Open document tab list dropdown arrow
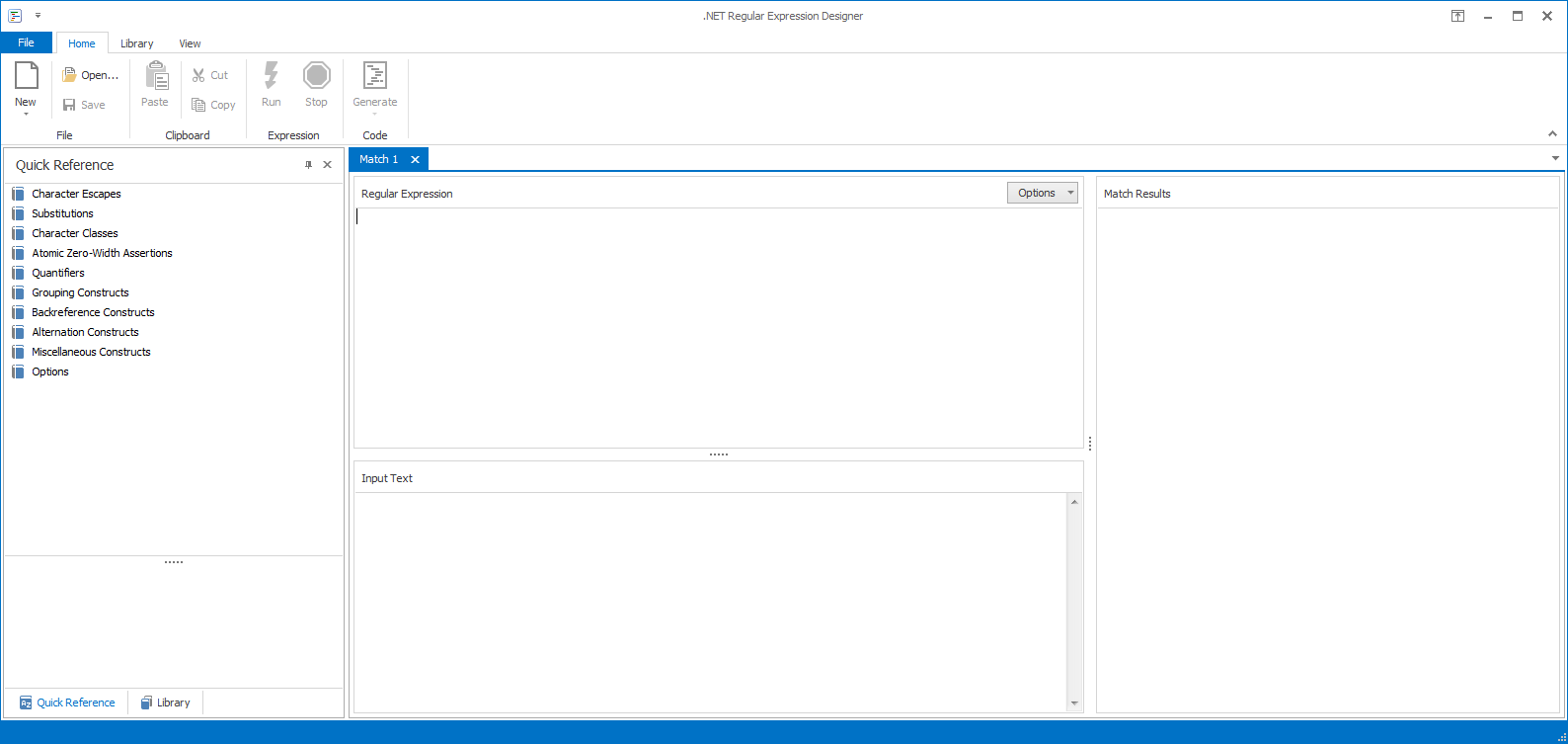 coord(1555,158)
